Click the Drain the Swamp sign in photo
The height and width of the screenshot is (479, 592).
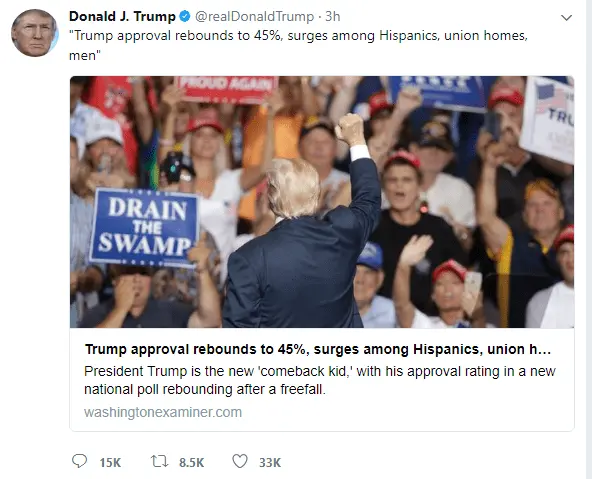coord(144,228)
